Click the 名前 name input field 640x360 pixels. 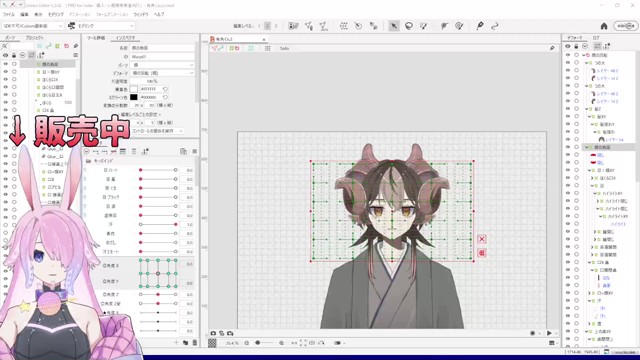[162, 48]
